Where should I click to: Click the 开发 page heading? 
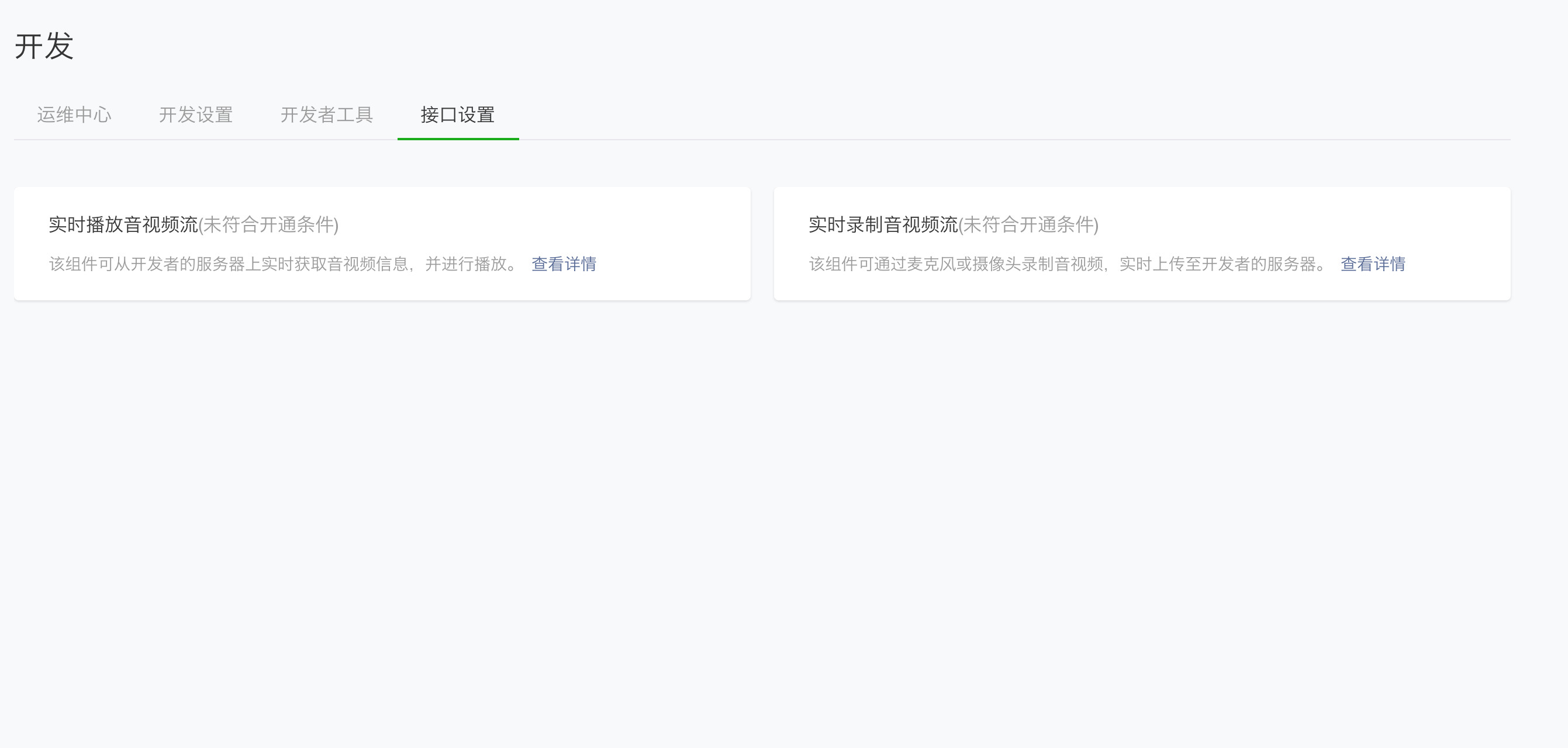coord(44,46)
